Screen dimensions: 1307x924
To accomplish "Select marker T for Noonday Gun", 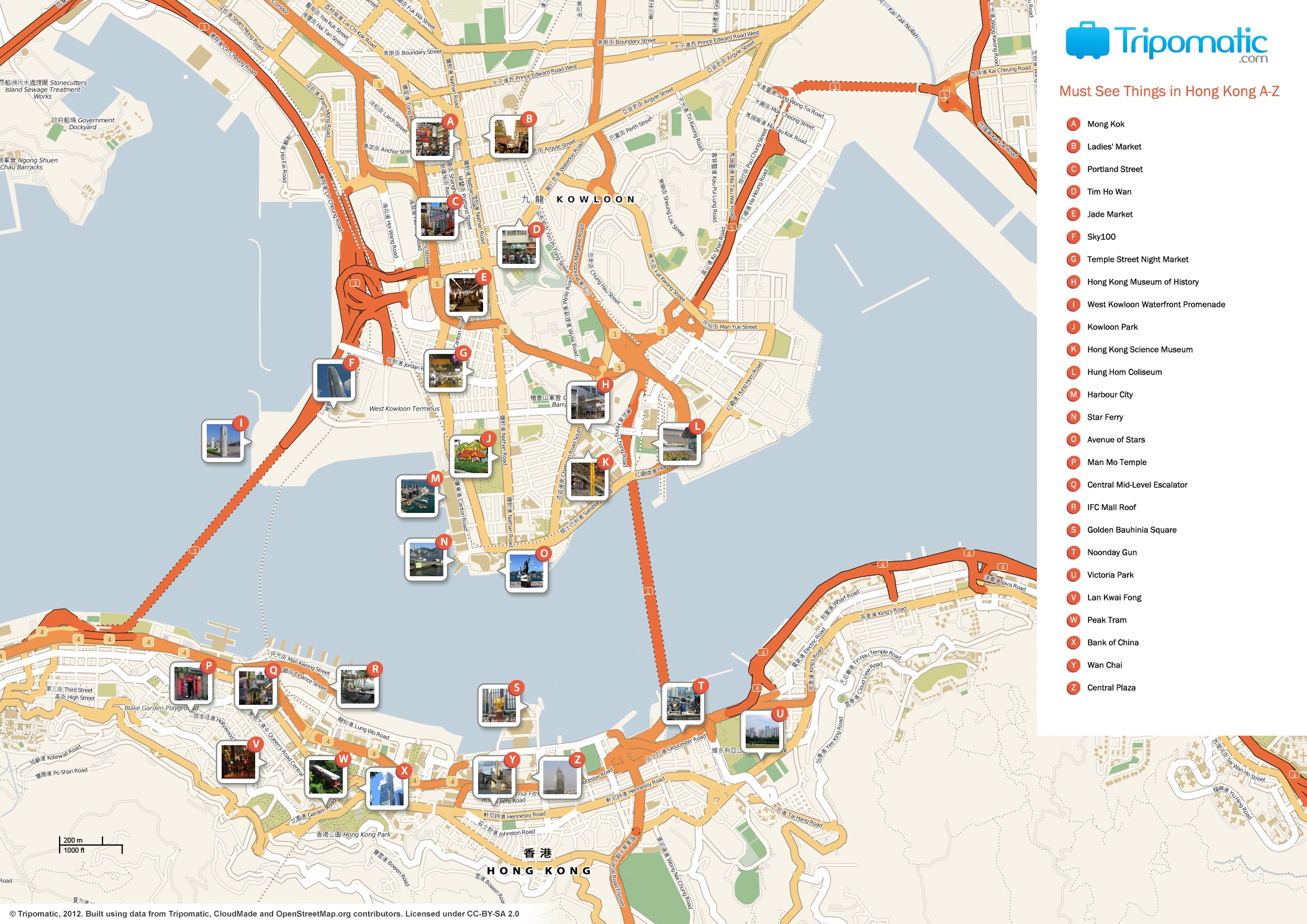I will [701, 686].
